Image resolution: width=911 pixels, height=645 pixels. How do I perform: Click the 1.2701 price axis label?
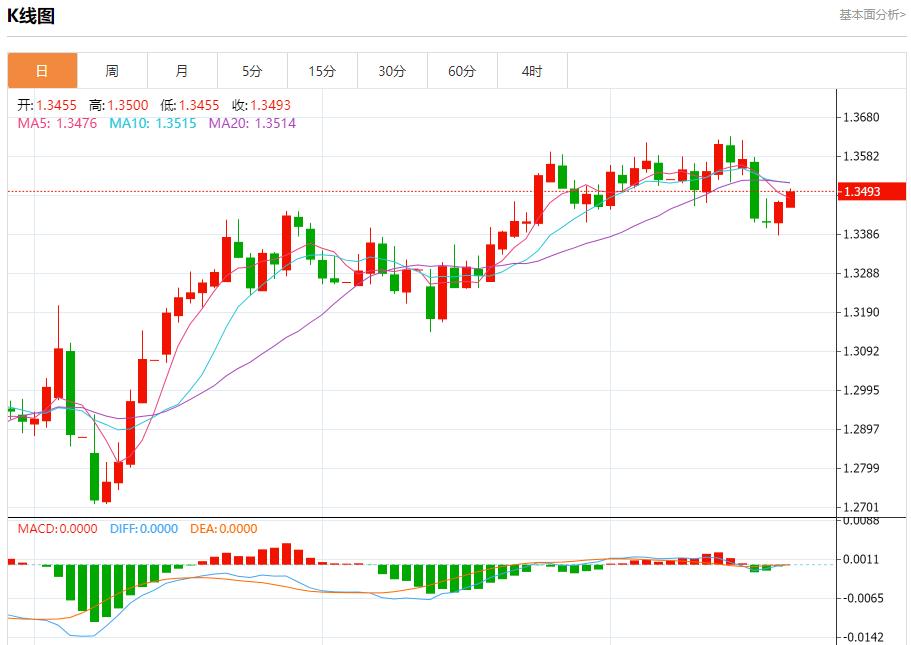point(861,508)
